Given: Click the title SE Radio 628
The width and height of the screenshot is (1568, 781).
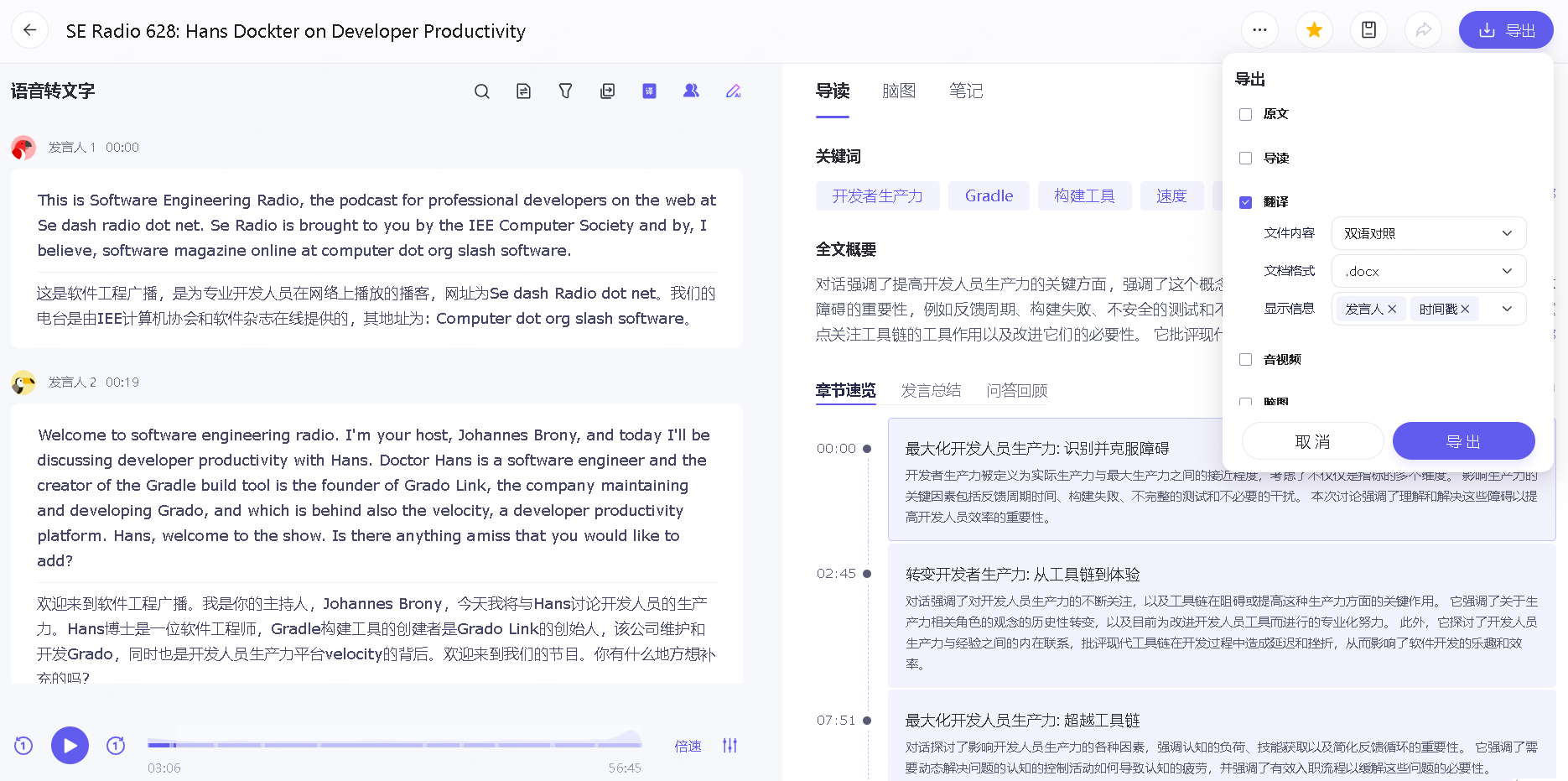Looking at the screenshot, I should pyautogui.click(x=296, y=31).
